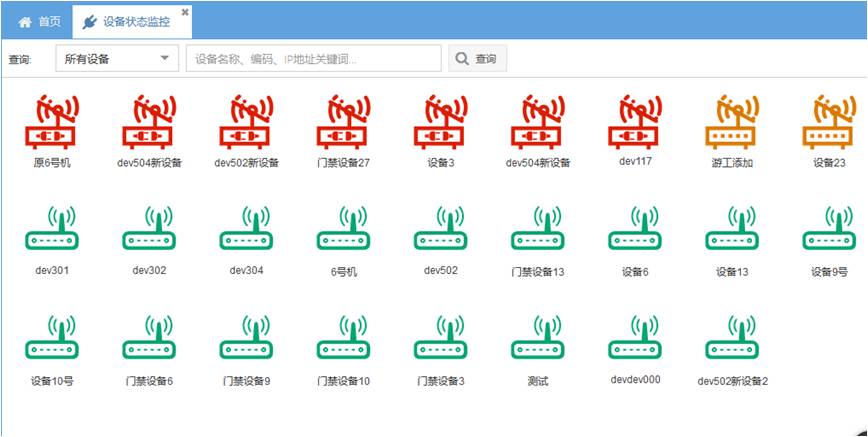
Task: Click the red 门禁设备27 device icon
Action: point(343,122)
